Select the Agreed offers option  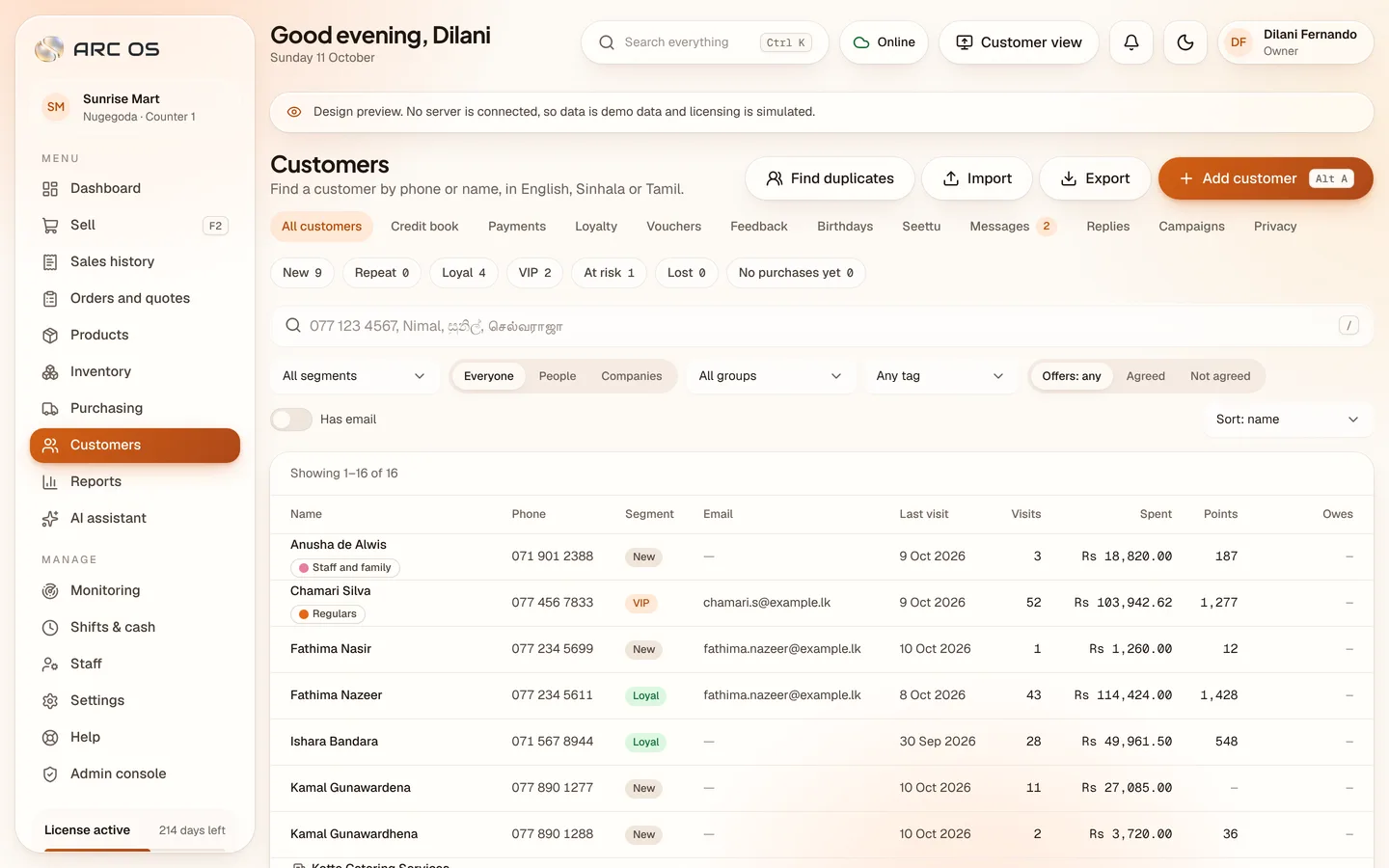(x=1146, y=376)
